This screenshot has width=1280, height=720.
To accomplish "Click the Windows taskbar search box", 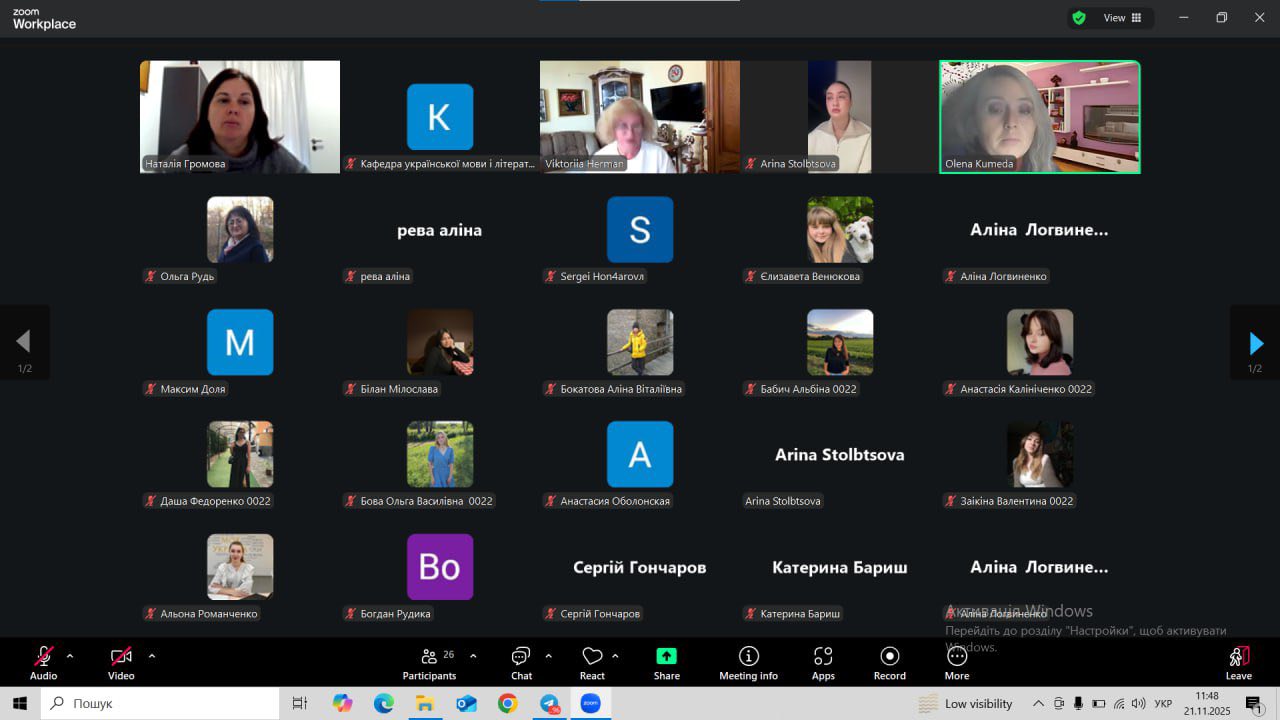I will tap(160, 703).
